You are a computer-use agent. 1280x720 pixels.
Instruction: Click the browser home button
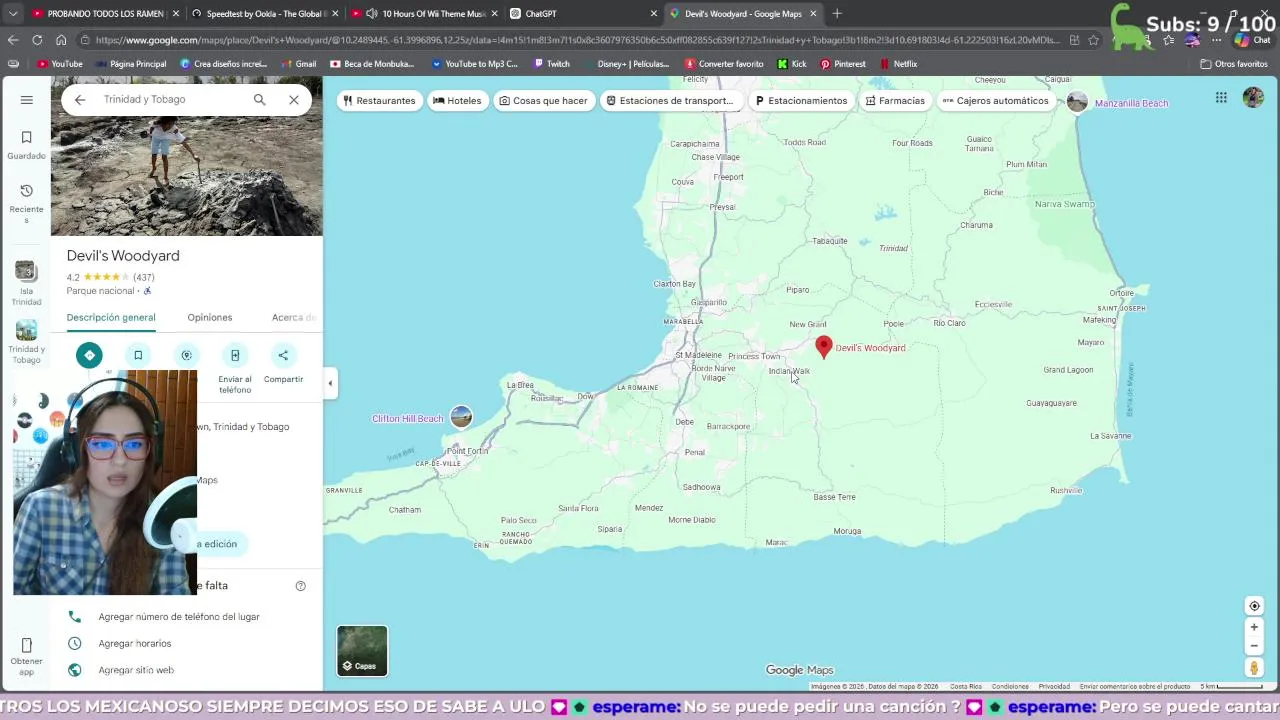[x=61, y=40]
